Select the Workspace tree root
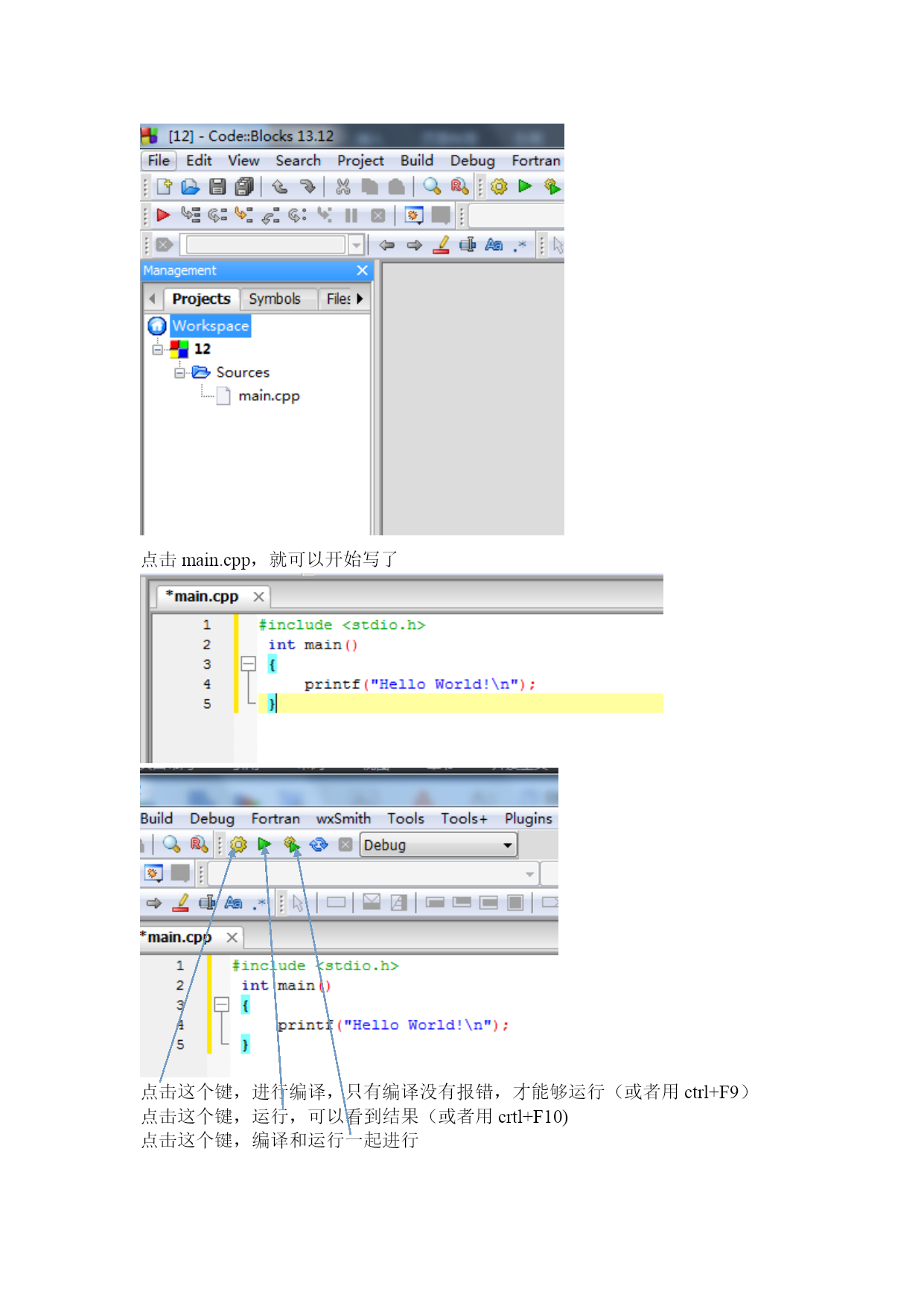Screen dimensions: 924x1306 tap(211, 325)
